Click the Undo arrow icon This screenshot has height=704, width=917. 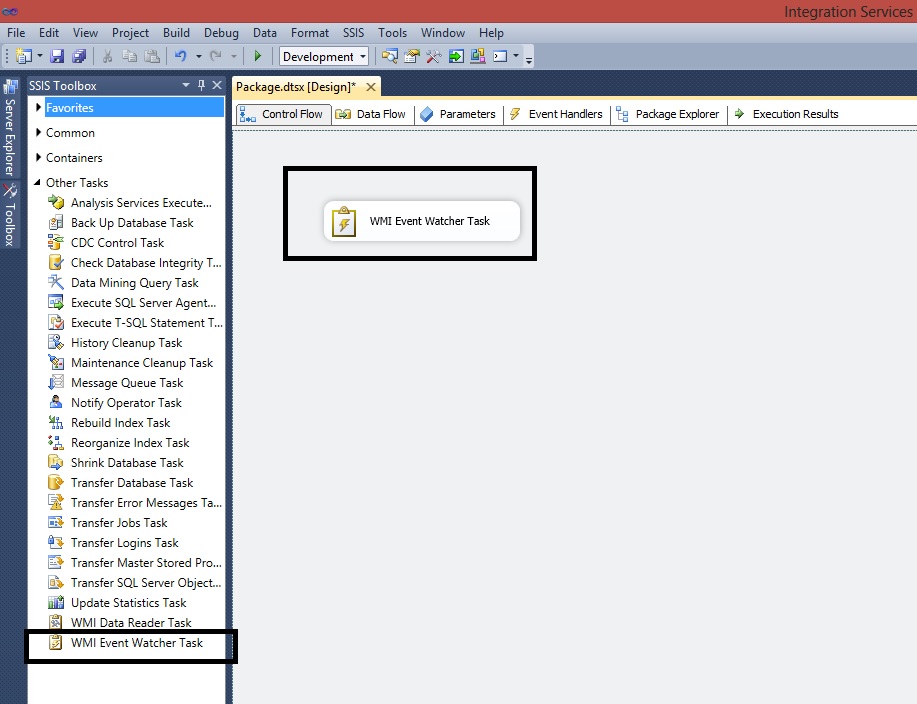click(x=181, y=56)
